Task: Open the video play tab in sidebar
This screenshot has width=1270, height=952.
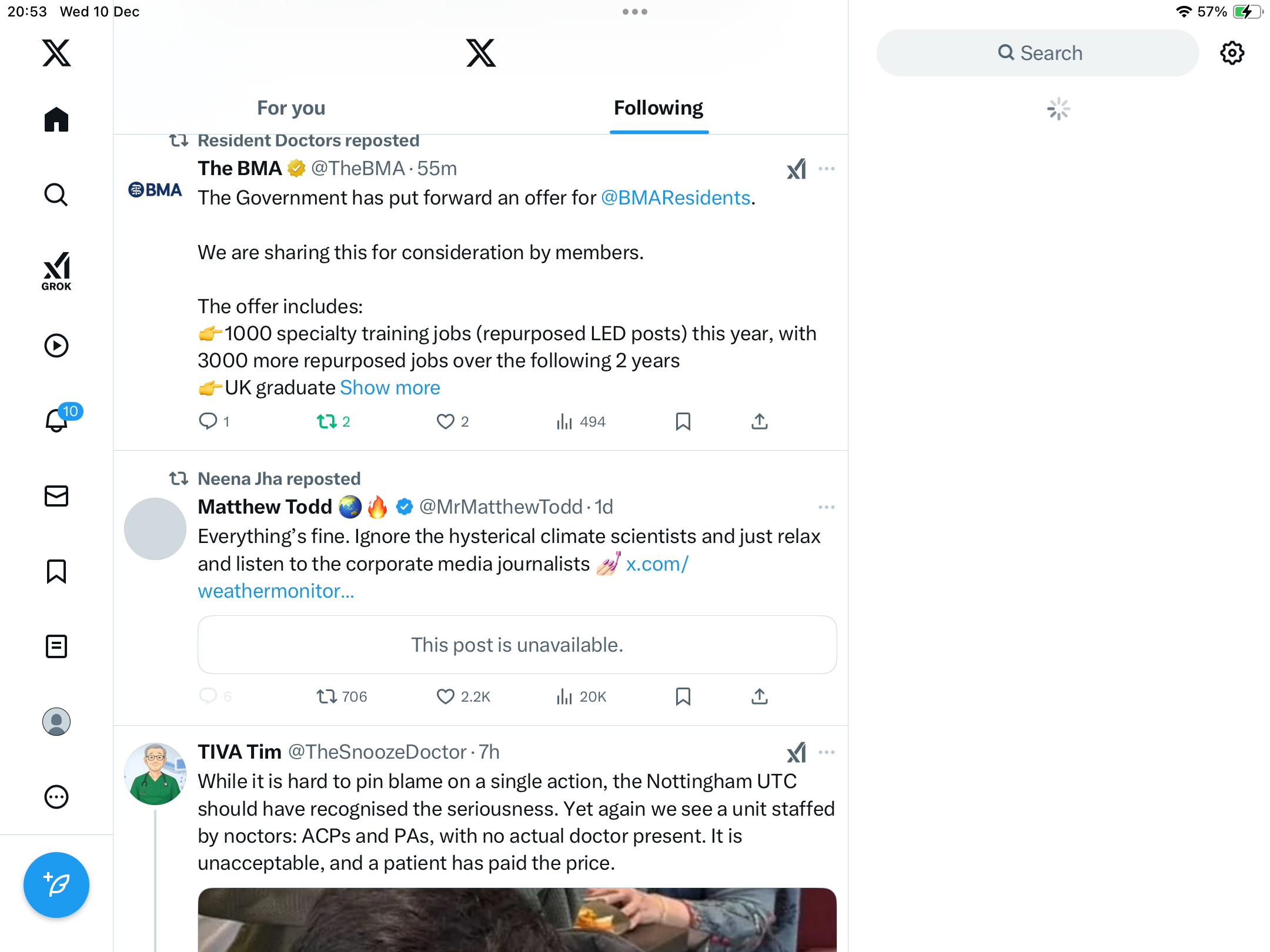Action: point(56,346)
